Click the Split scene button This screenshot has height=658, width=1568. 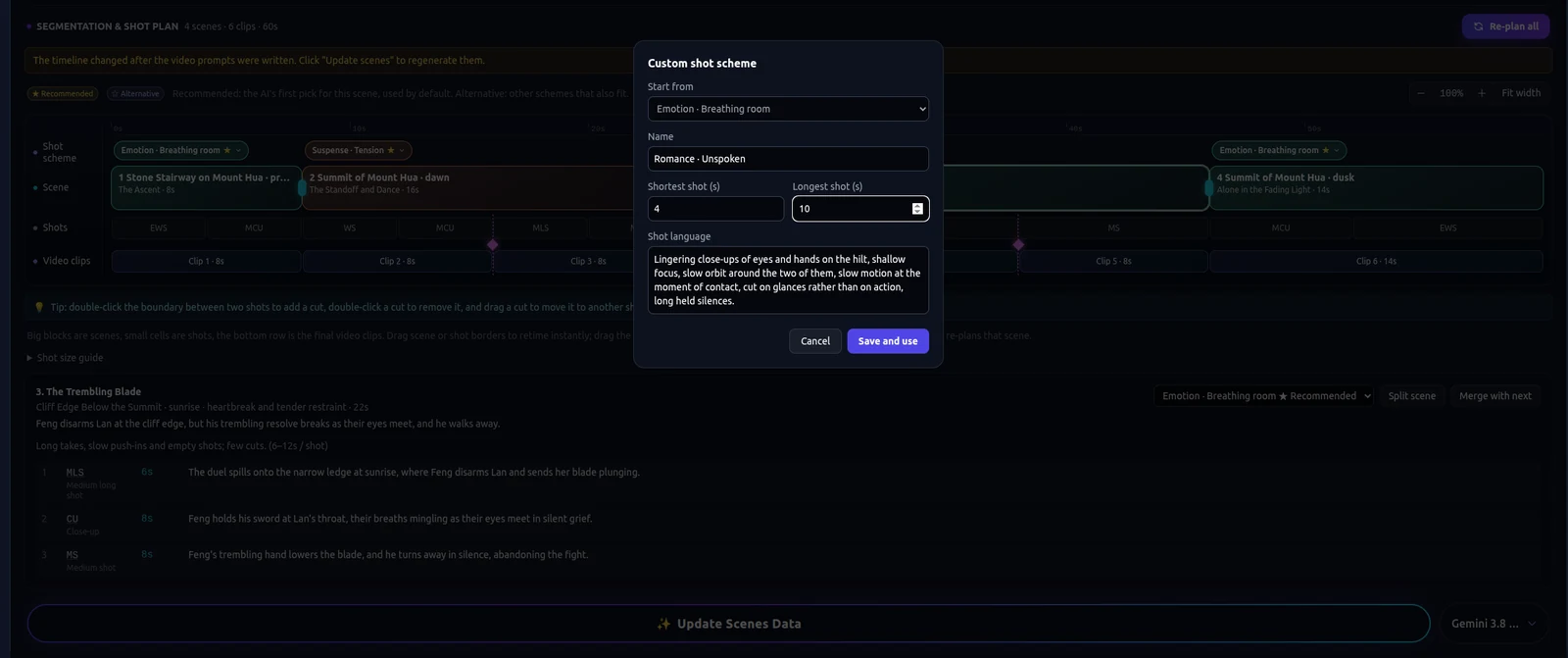point(1411,396)
